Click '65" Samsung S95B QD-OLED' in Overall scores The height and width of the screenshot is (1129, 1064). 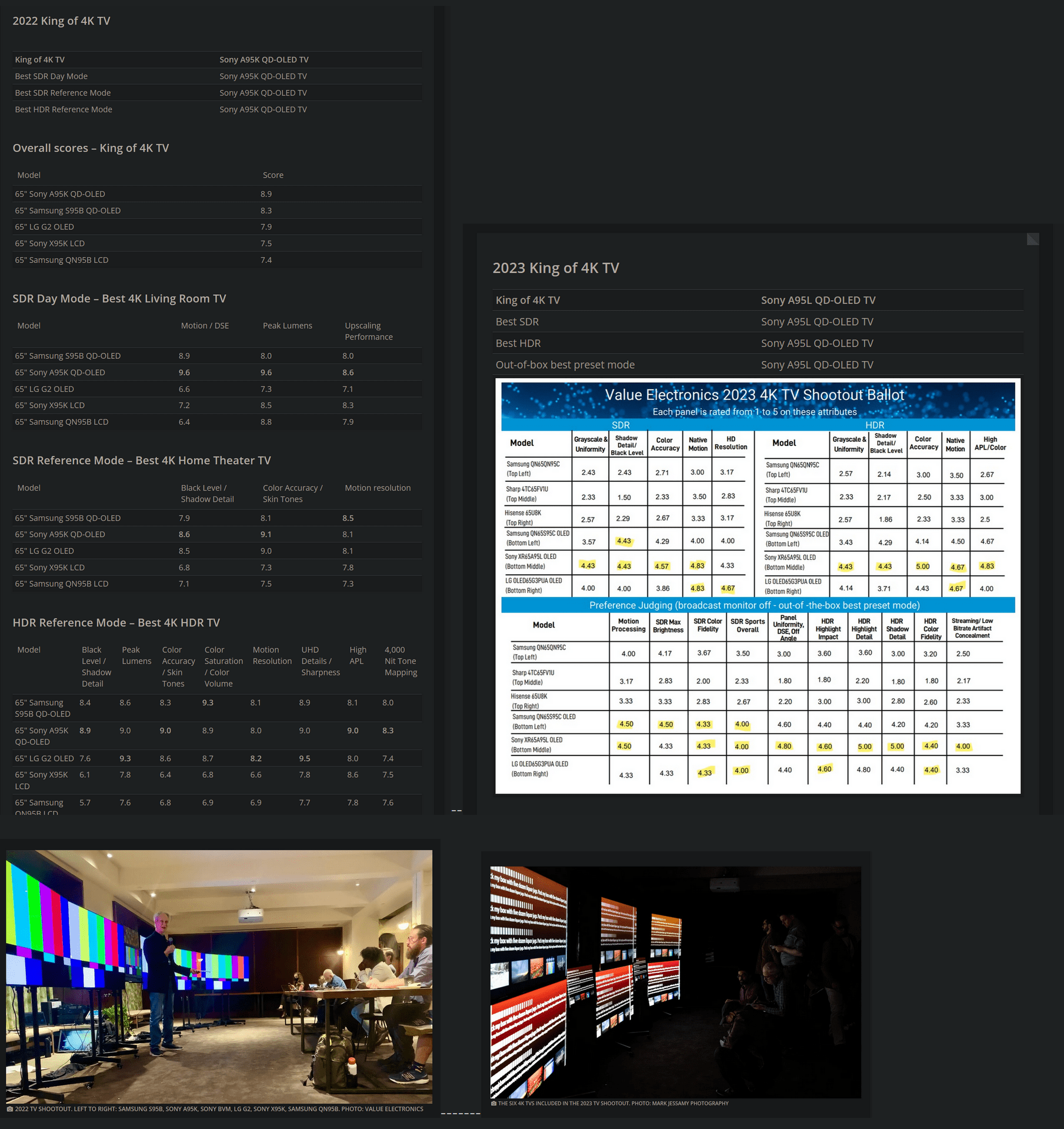[68, 211]
